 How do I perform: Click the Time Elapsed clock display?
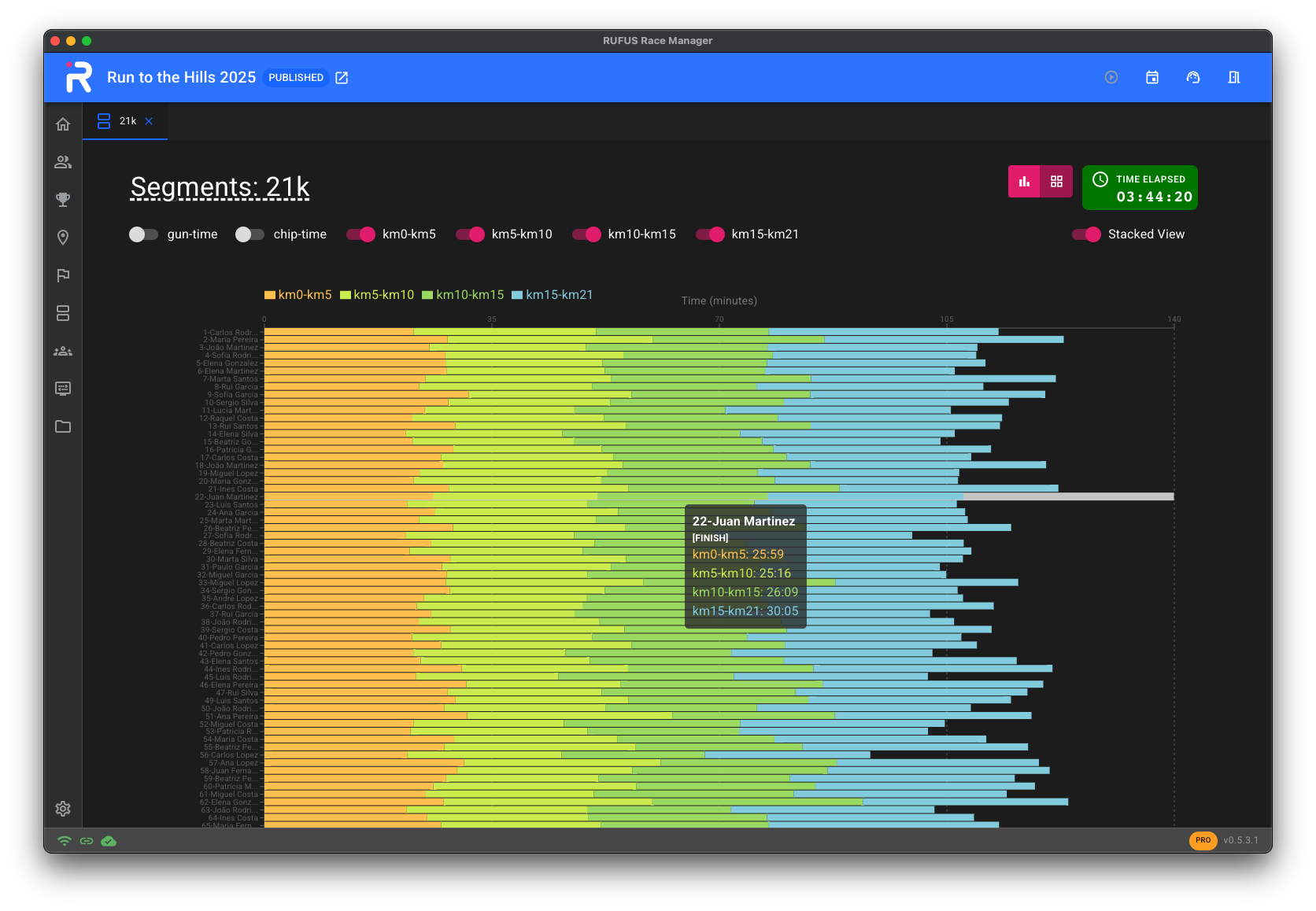click(1140, 188)
